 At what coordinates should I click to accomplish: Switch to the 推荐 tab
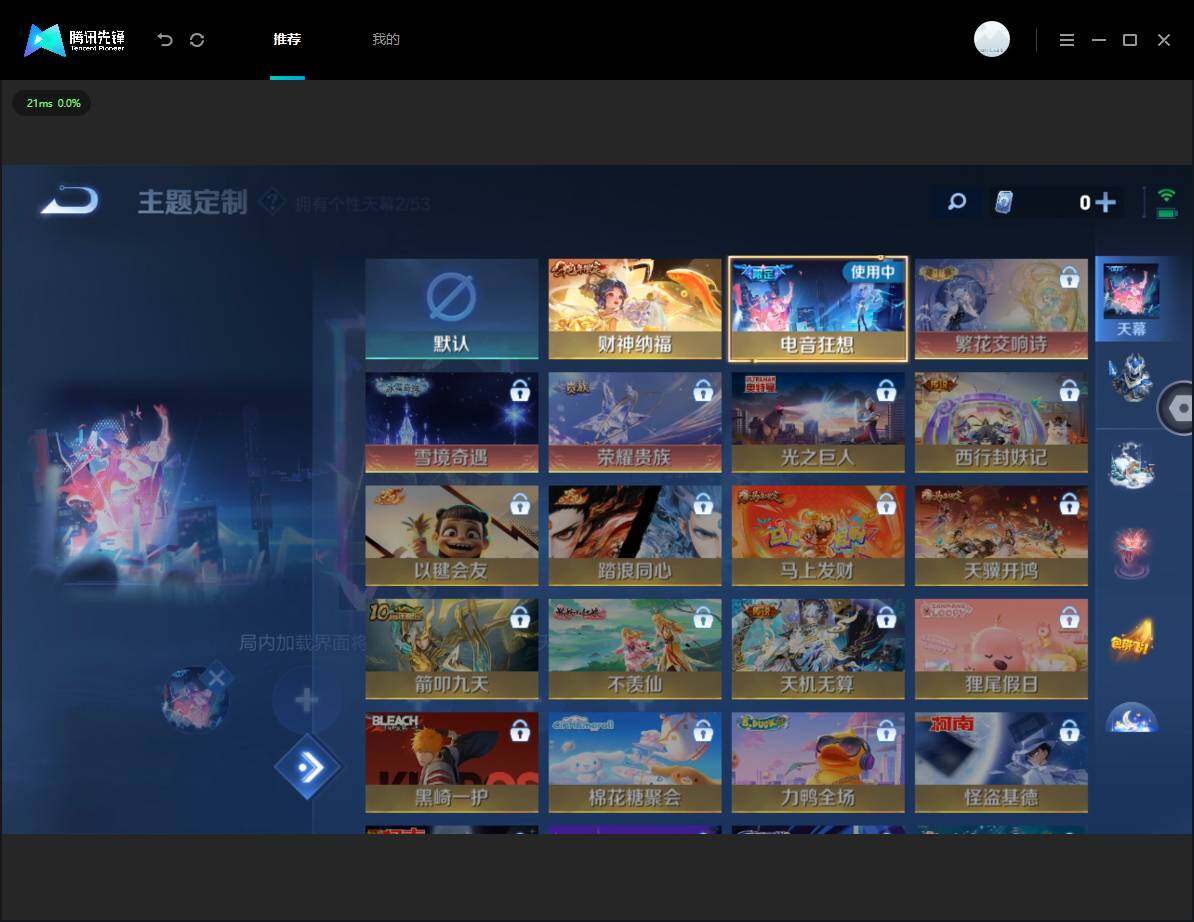click(x=287, y=40)
